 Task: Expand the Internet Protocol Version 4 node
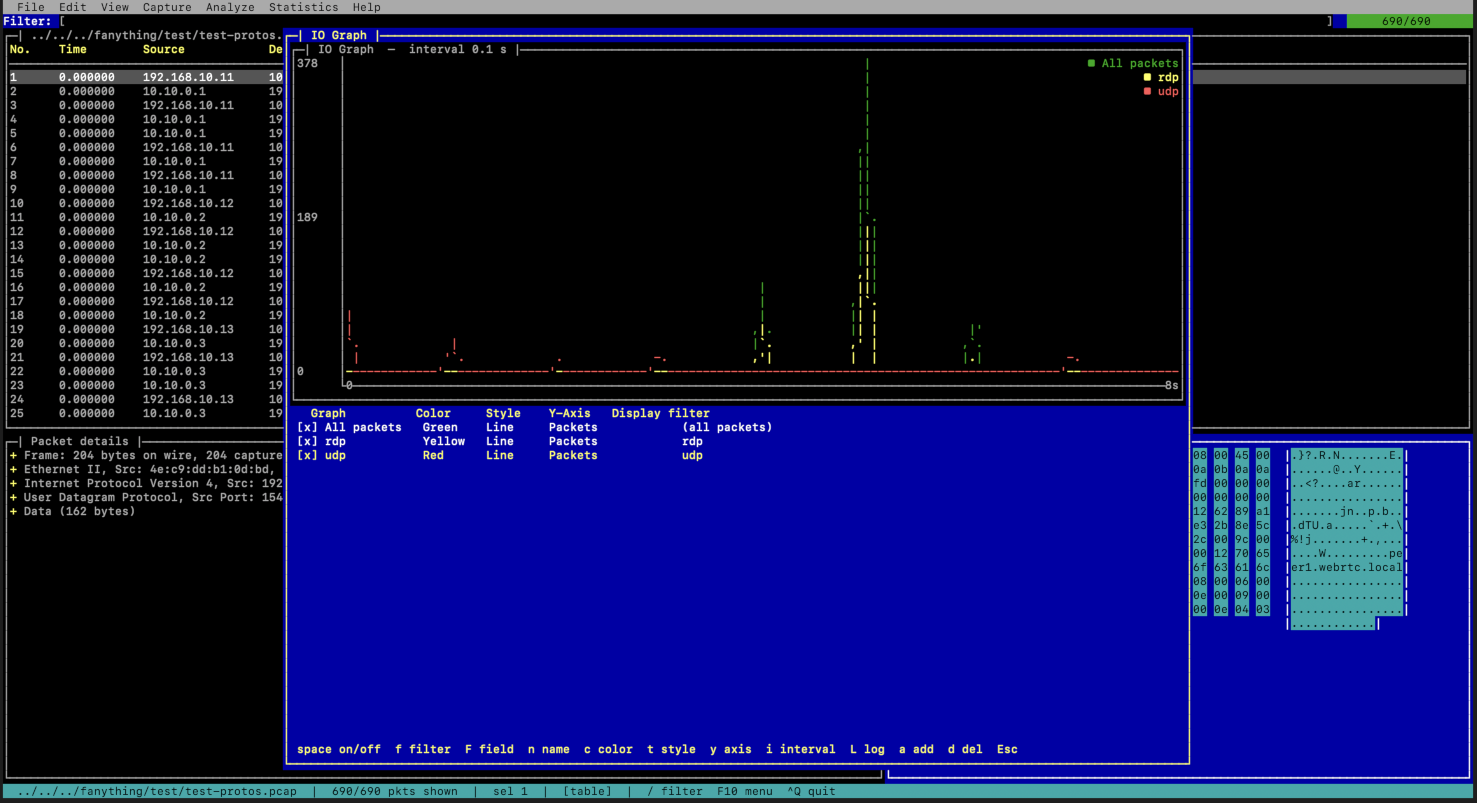click(x=14, y=483)
